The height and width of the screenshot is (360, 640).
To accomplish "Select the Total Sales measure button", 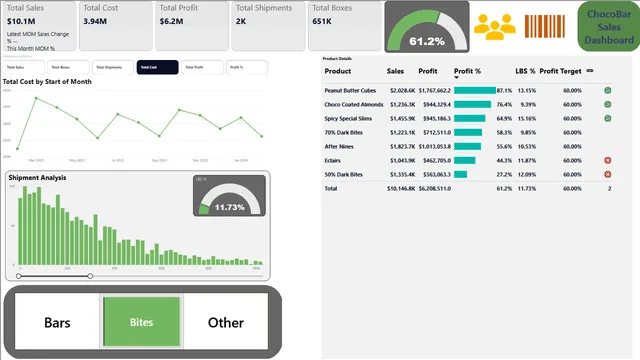I will [24, 67].
